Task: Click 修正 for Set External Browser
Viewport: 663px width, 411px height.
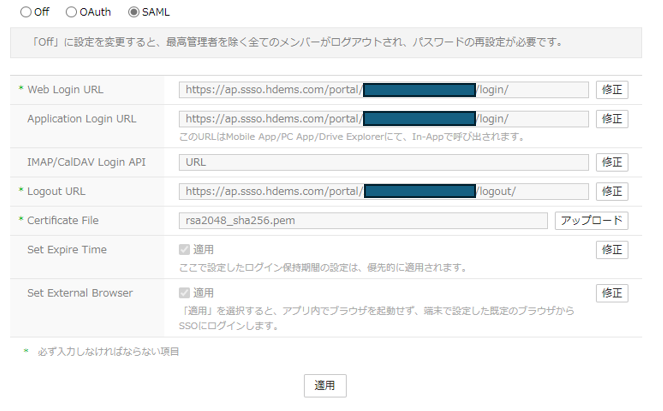Action: pos(612,293)
